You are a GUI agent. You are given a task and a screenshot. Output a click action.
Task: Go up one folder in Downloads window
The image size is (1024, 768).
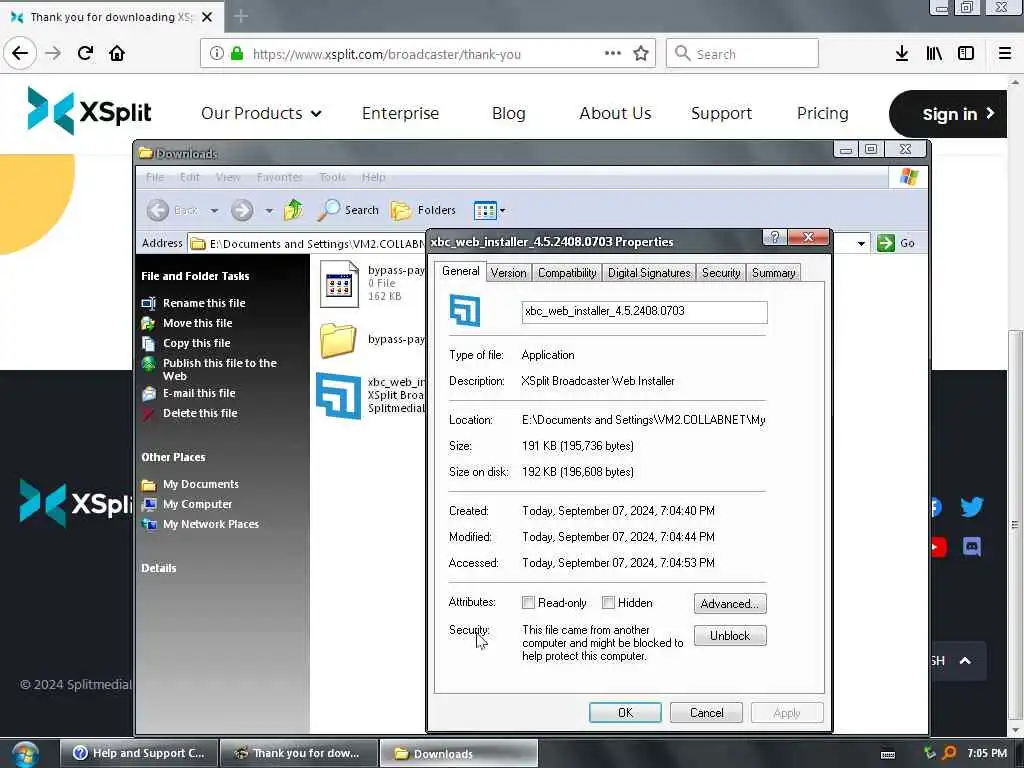294,210
